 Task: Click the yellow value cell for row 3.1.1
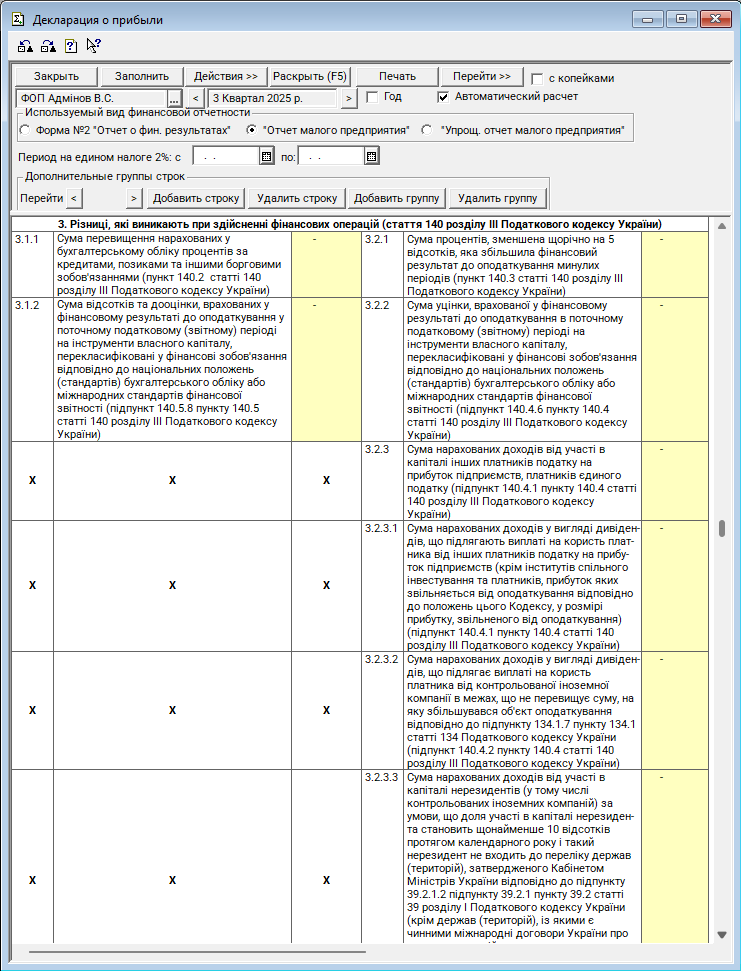coord(326,265)
